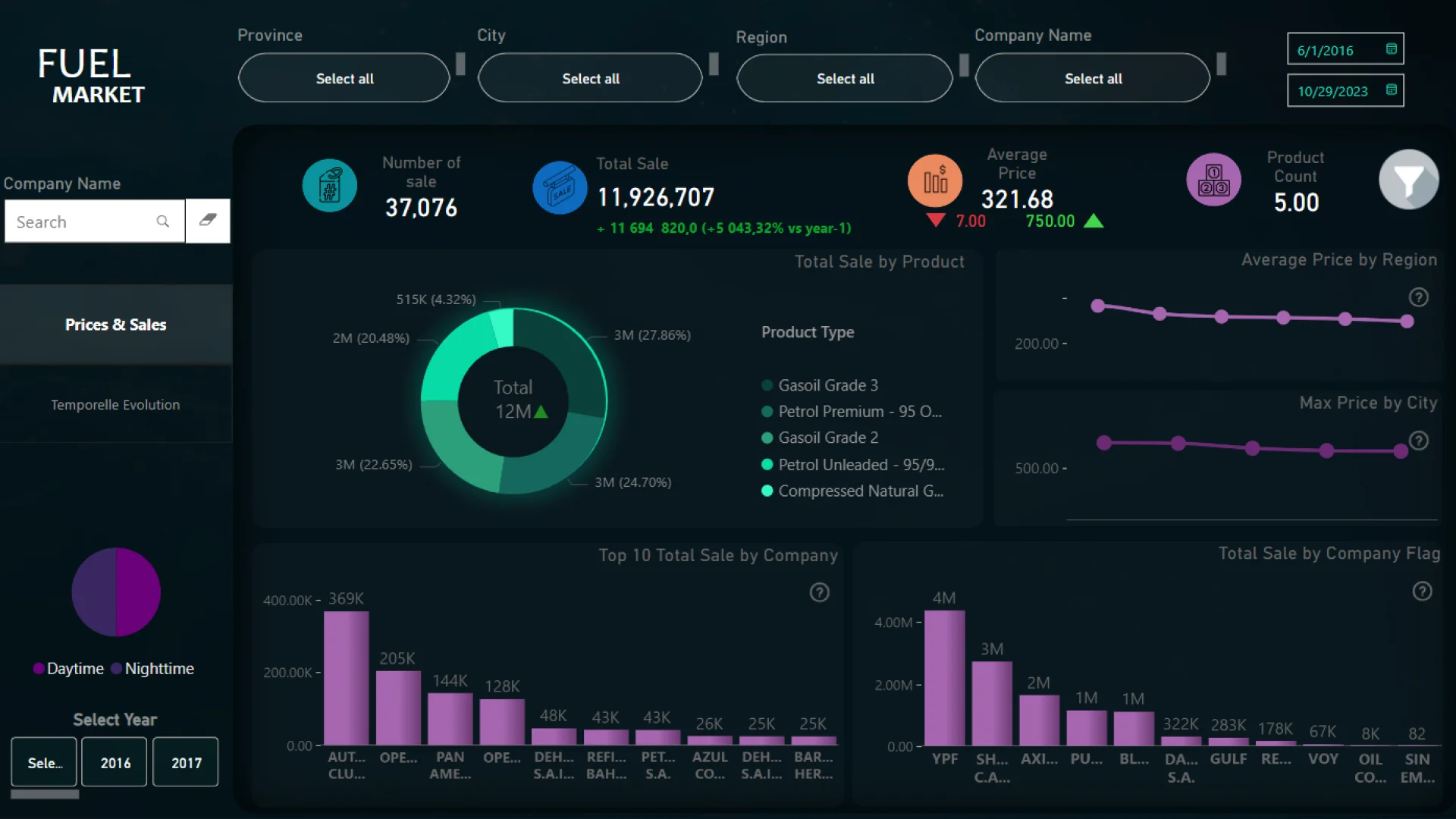
Task: Open the Region Select all dropdown
Action: [845, 78]
